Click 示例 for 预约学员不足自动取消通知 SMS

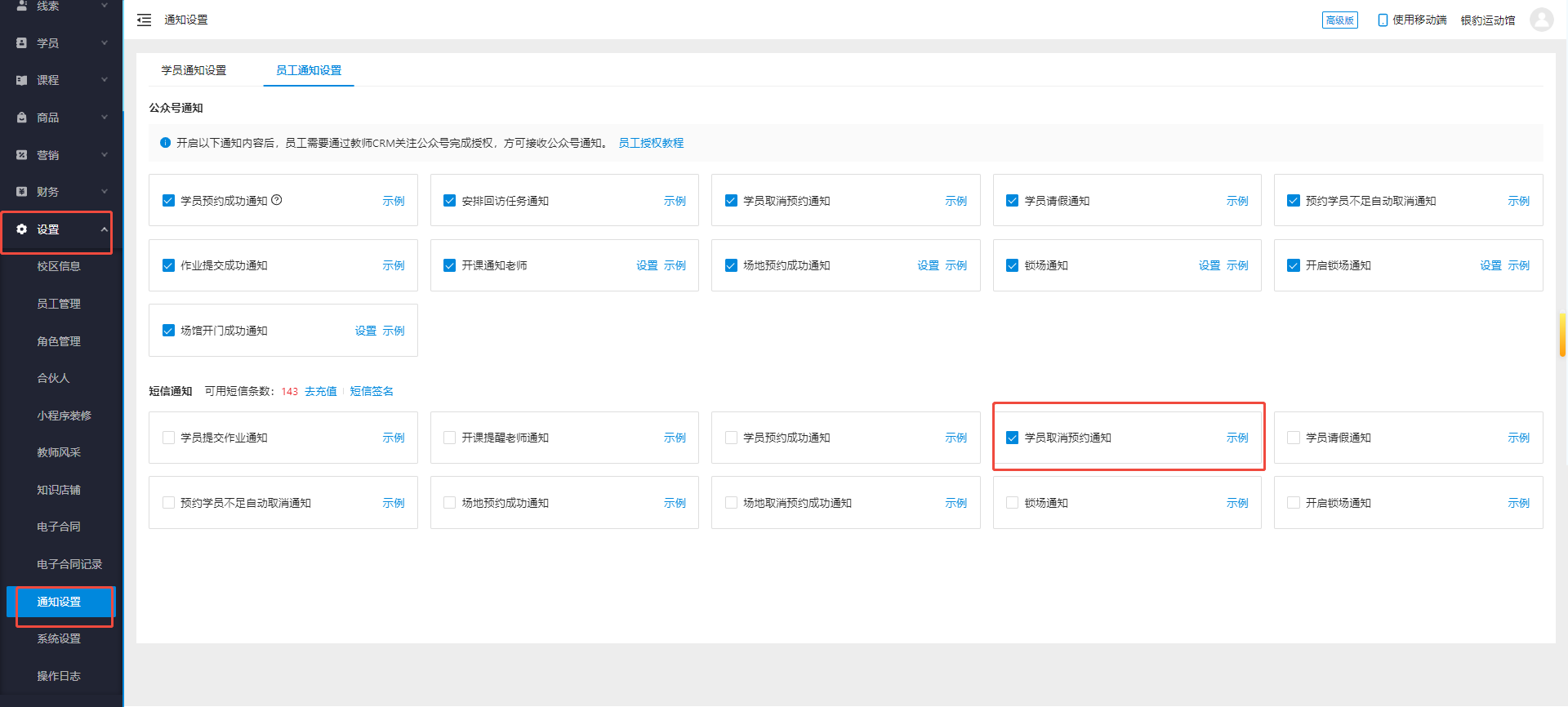[x=394, y=503]
